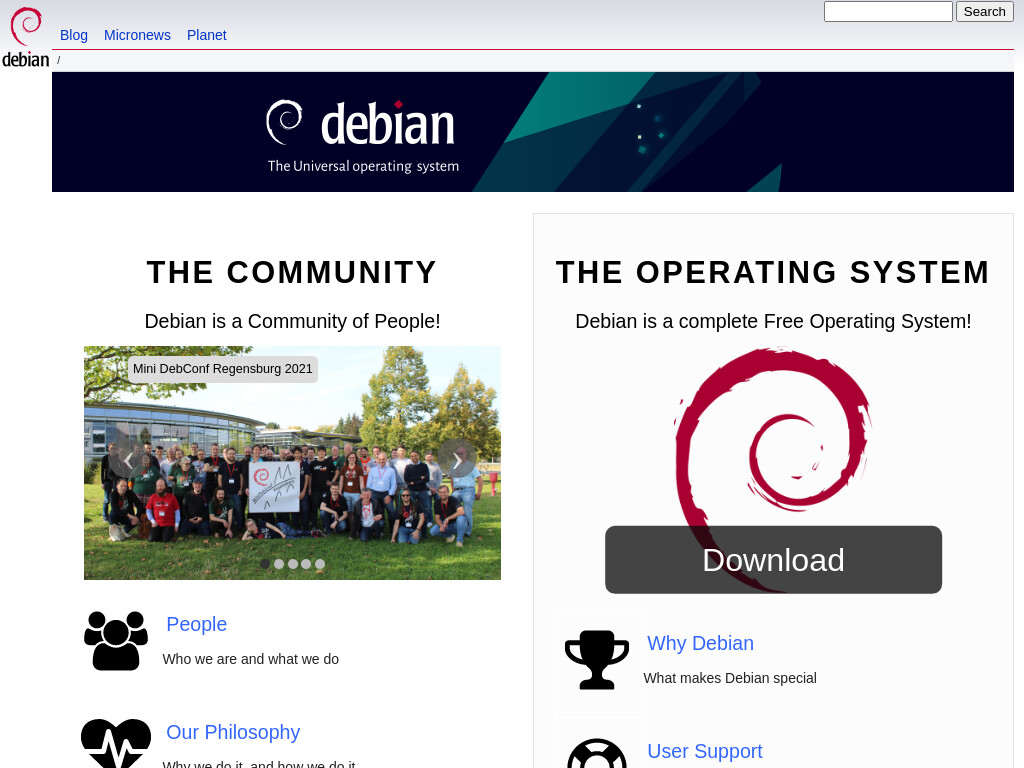Viewport: 1024px width, 768px height.
Task: Open the Our Philosophy link
Action: 233,732
